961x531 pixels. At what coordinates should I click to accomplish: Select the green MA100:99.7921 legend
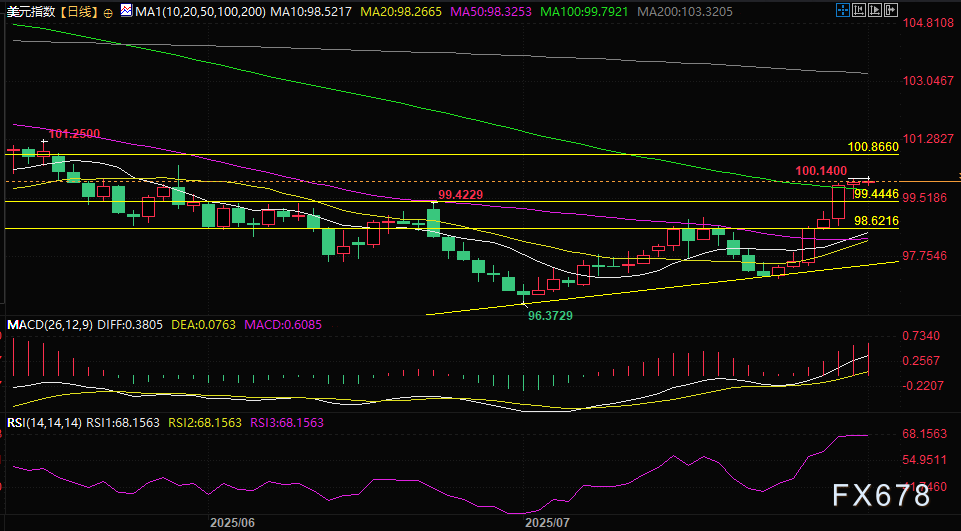point(581,12)
